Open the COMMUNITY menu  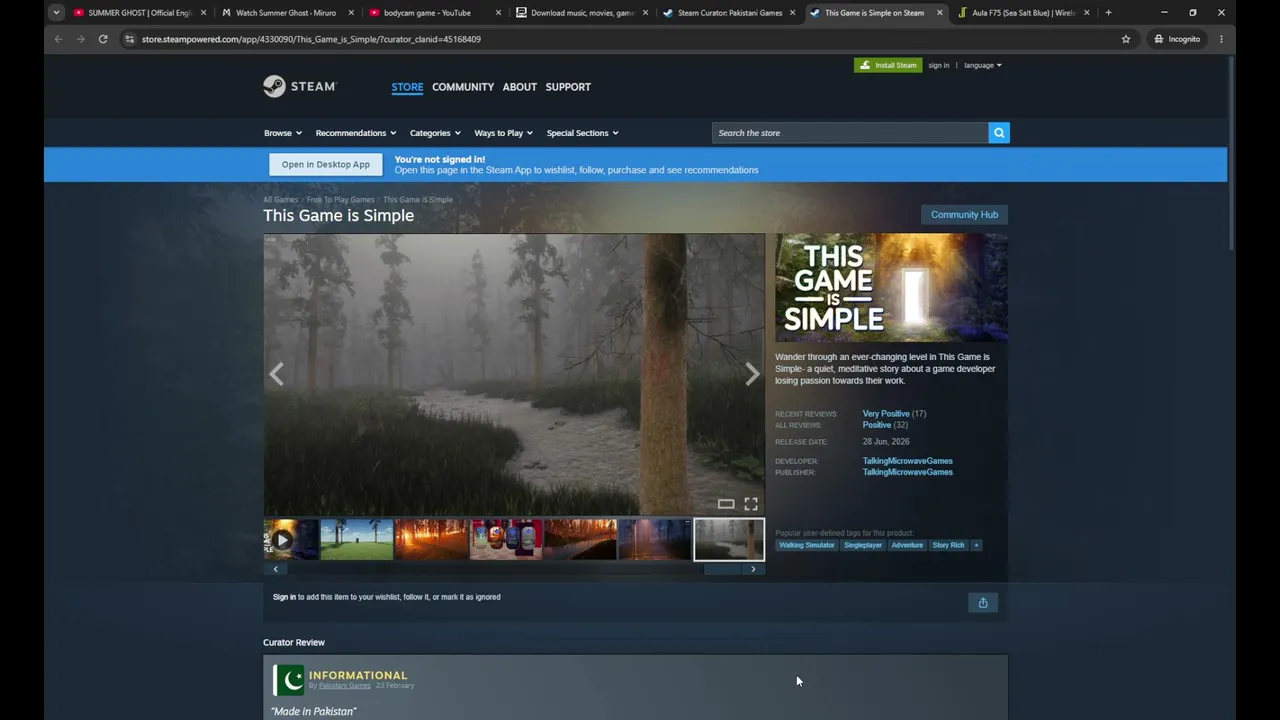pyautogui.click(x=463, y=87)
